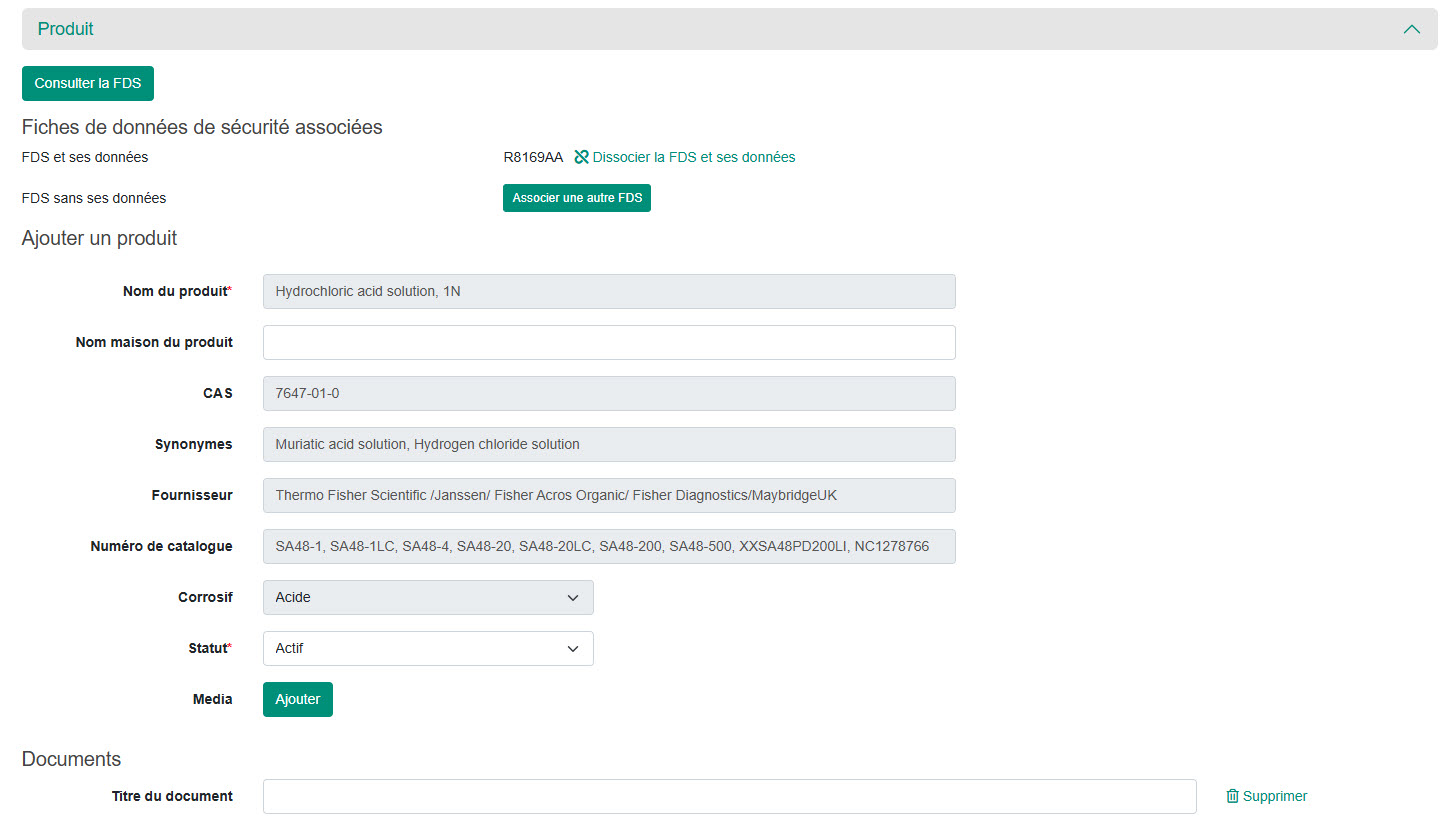Image resolution: width=1444 pixels, height=825 pixels.
Task: Click the Fournisseur field
Action: tap(608, 496)
